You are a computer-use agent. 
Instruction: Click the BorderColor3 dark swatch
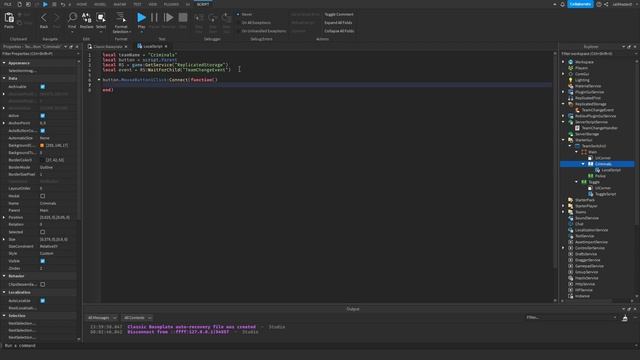coord(42,160)
